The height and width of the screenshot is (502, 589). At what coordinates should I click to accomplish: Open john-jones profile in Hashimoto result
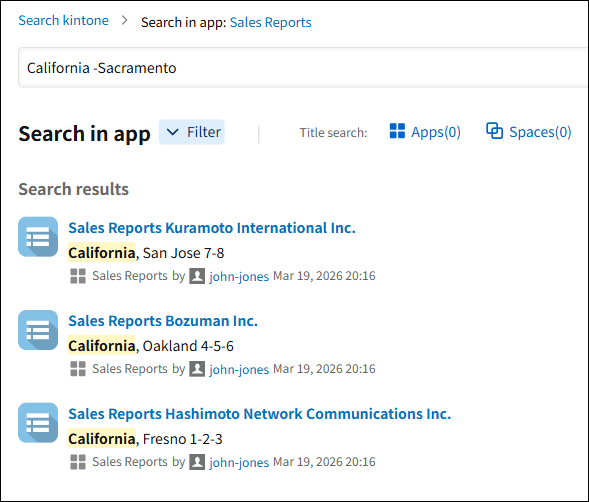(239, 462)
